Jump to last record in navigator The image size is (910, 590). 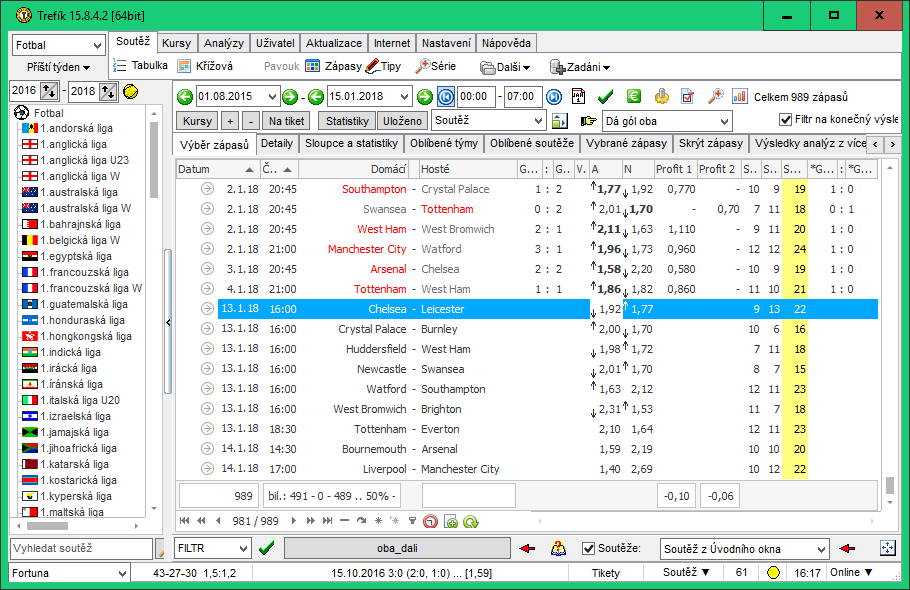(x=327, y=521)
